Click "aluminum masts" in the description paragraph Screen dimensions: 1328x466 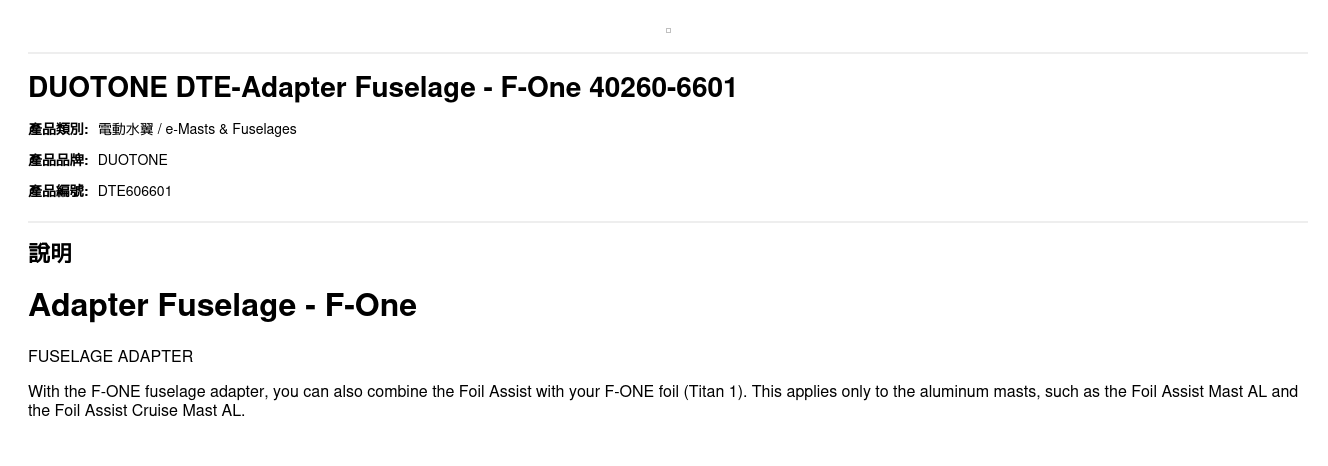pyautogui.click(x=940, y=392)
